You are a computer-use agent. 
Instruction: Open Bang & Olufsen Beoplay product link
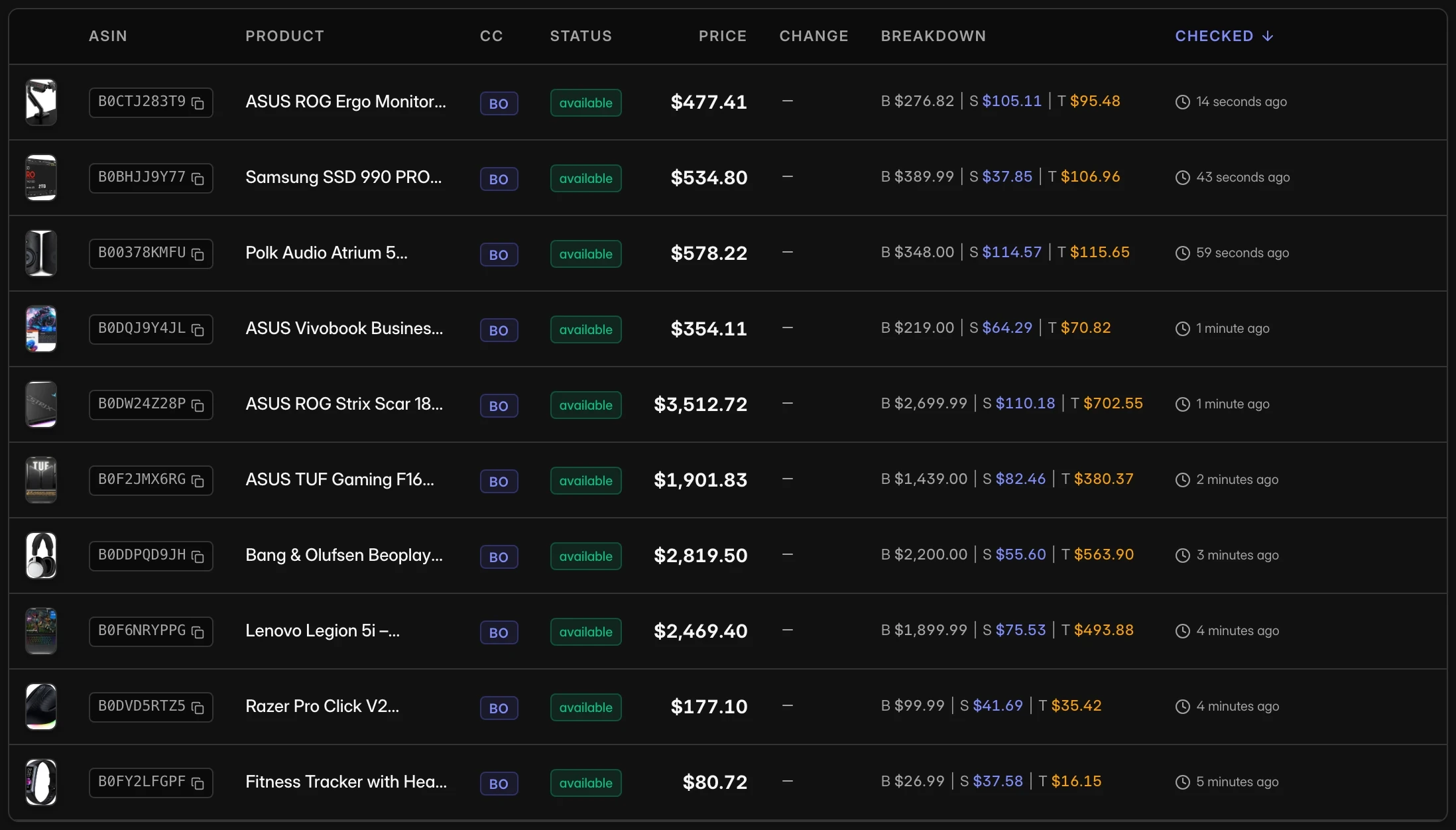coord(344,555)
